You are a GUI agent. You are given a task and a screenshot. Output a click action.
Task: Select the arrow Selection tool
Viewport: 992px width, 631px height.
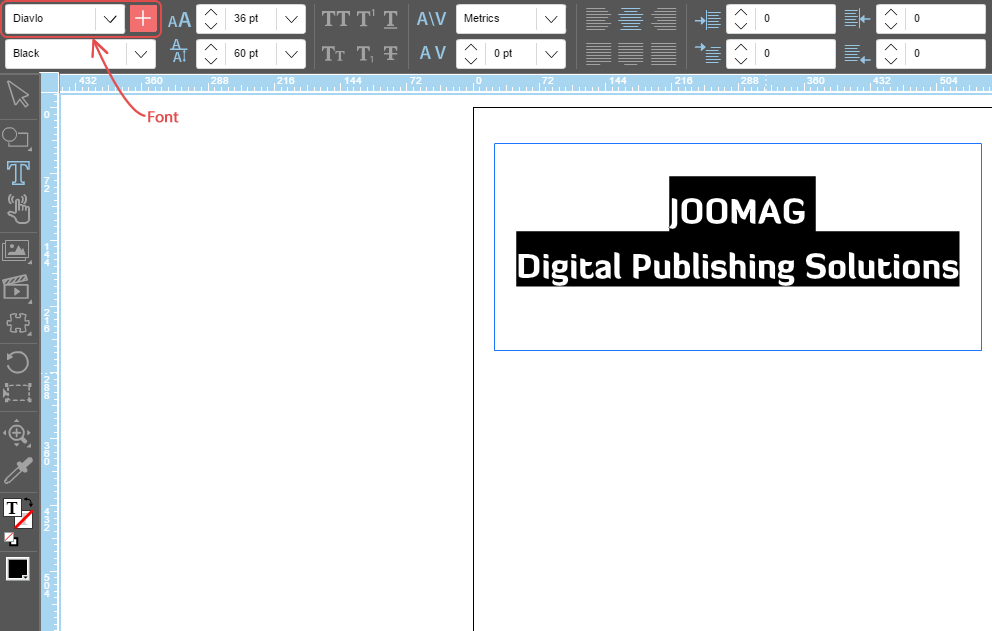point(18,94)
